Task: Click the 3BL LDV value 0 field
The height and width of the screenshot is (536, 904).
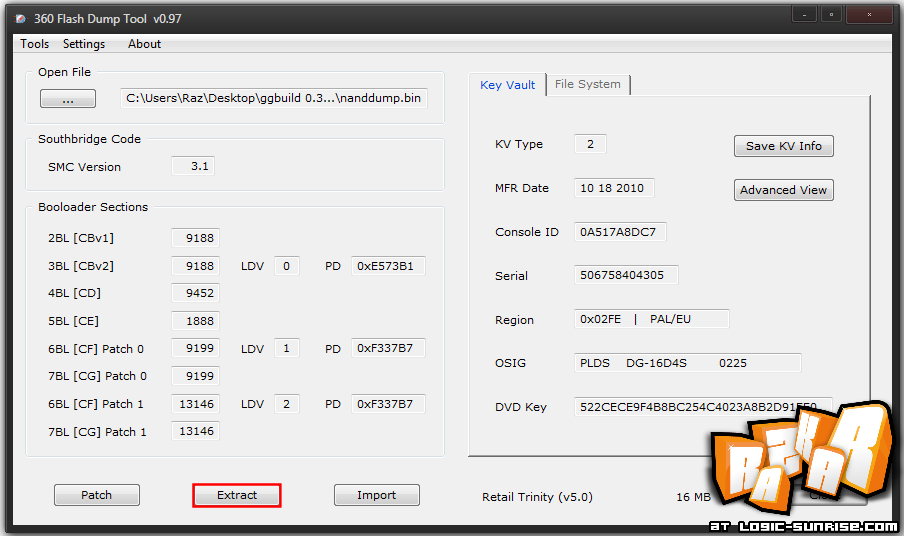Action: (x=287, y=266)
